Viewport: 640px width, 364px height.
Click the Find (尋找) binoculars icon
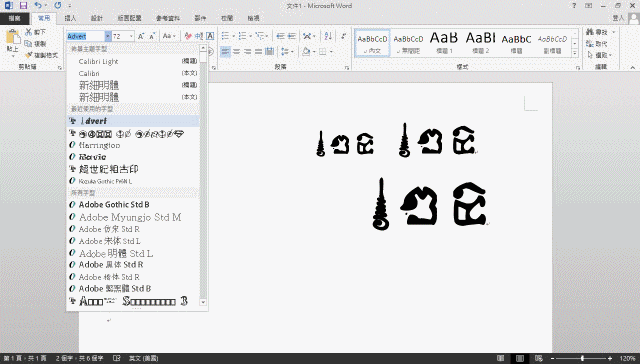(590, 32)
